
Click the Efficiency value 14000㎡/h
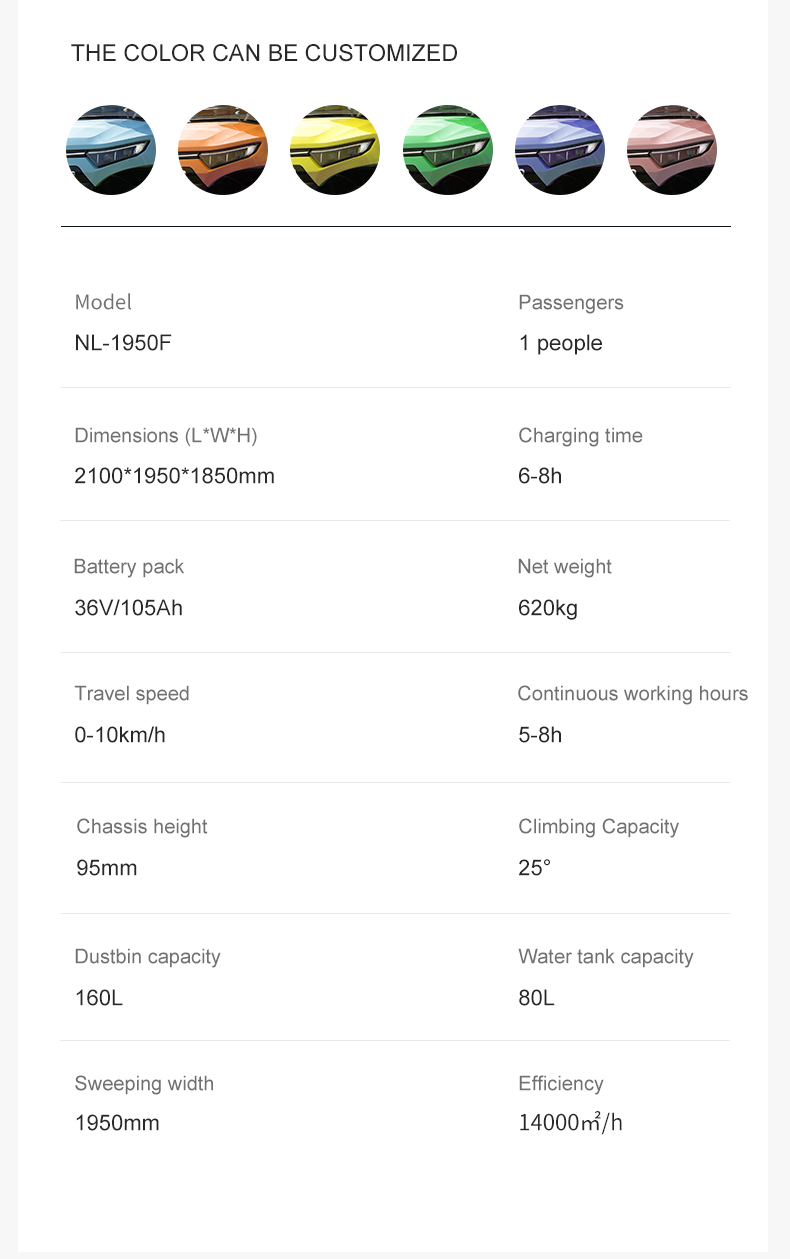click(570, 1123)
